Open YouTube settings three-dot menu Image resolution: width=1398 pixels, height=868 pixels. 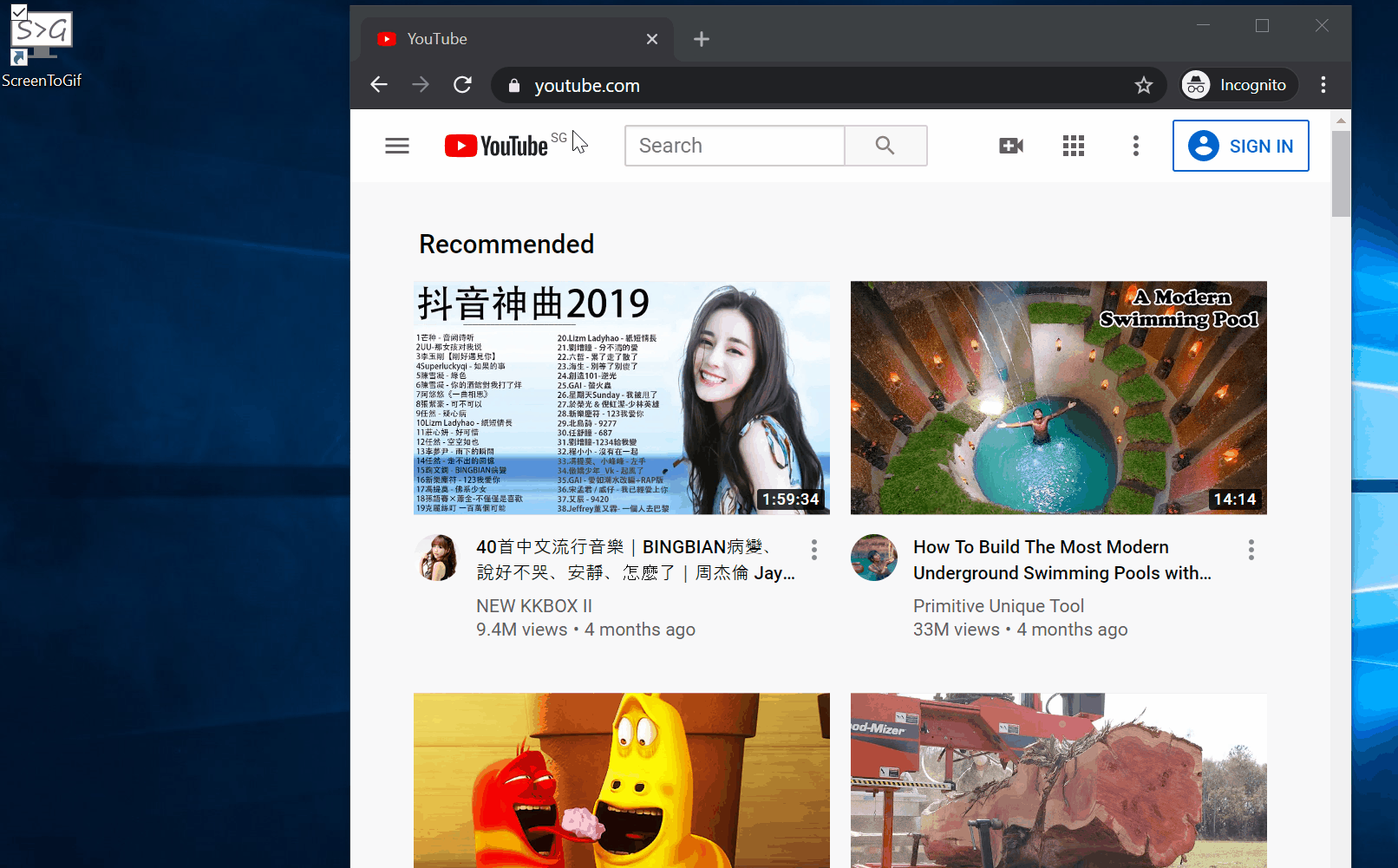point(1135,146)
